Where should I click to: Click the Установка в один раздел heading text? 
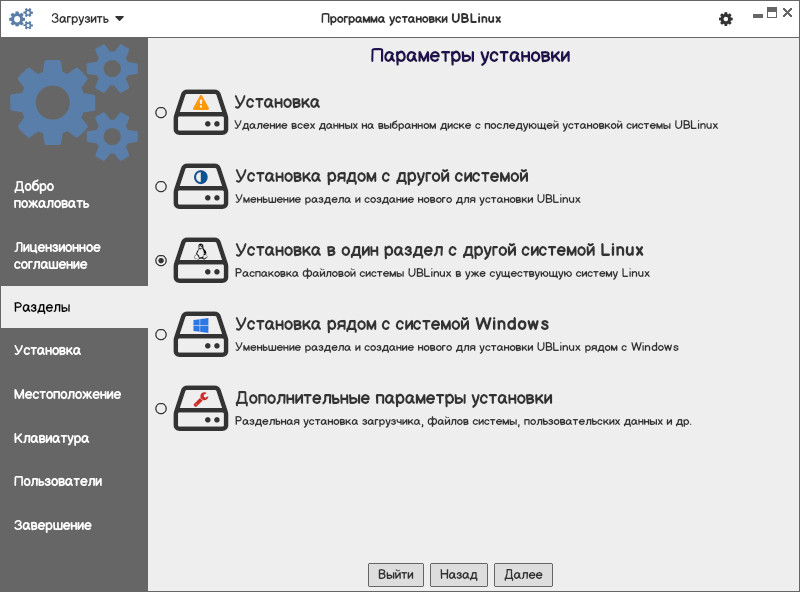pos(439,250)
